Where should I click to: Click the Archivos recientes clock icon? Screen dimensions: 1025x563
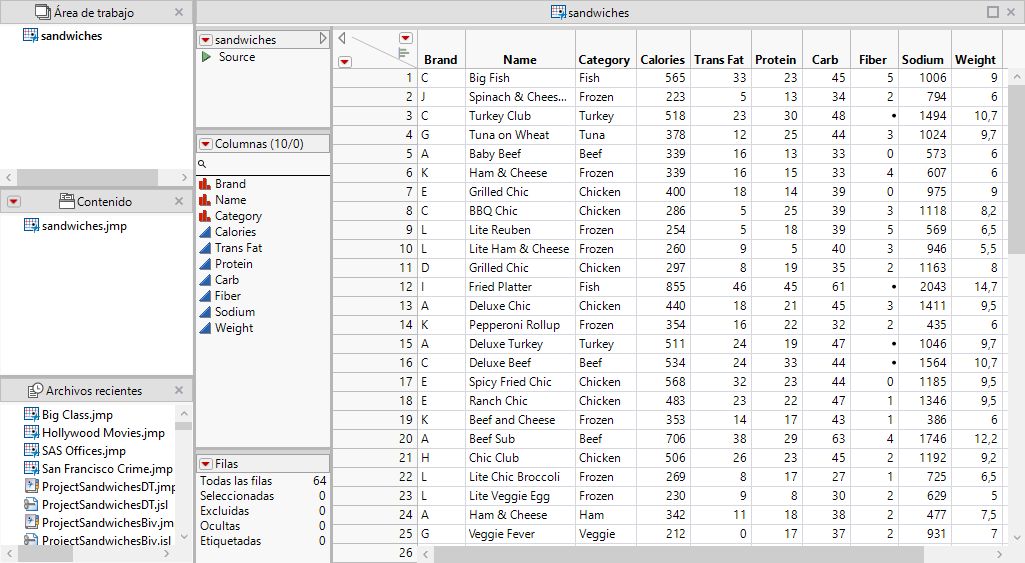(x=35, y=390)
